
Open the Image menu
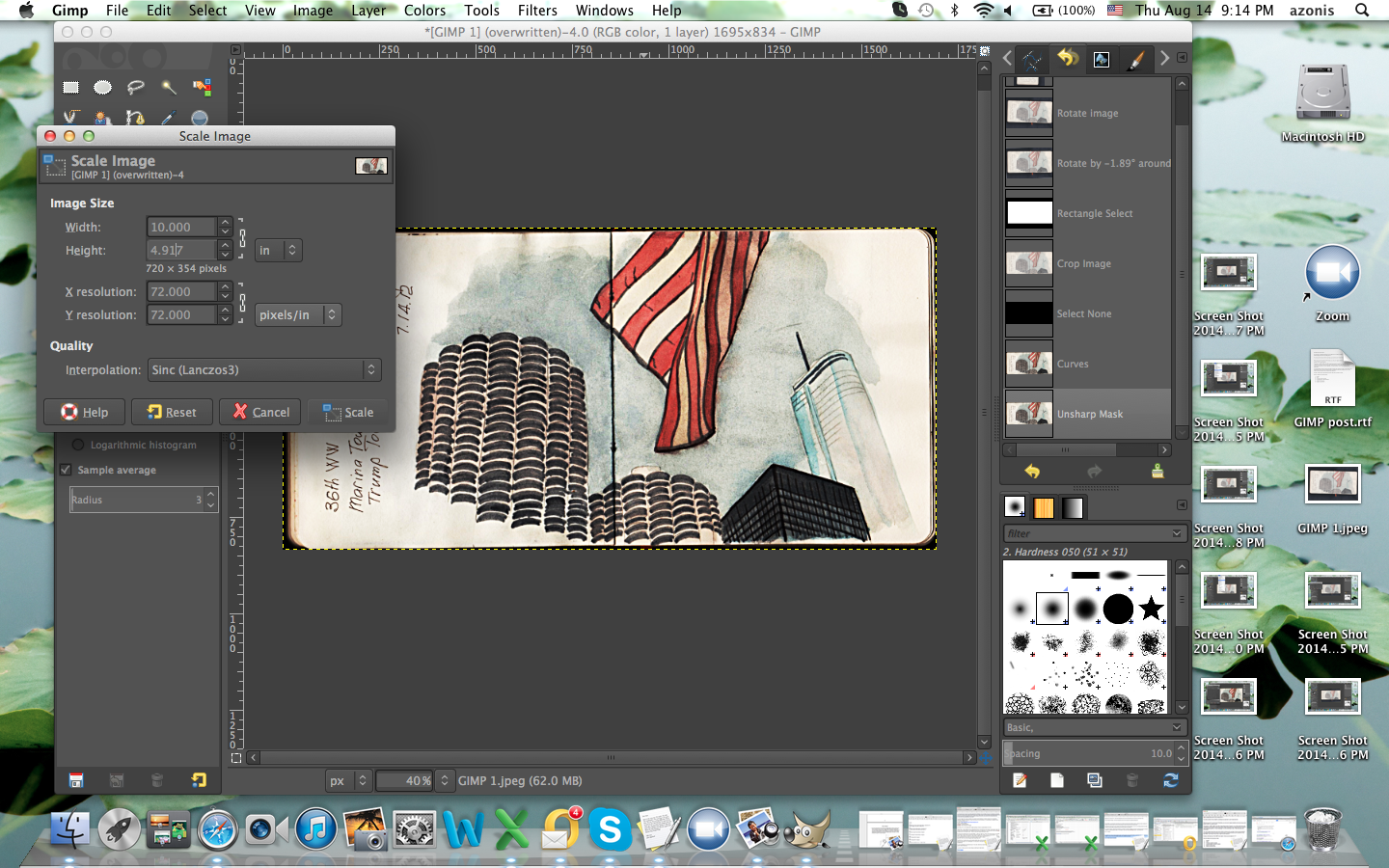click(x=313, y=10)
